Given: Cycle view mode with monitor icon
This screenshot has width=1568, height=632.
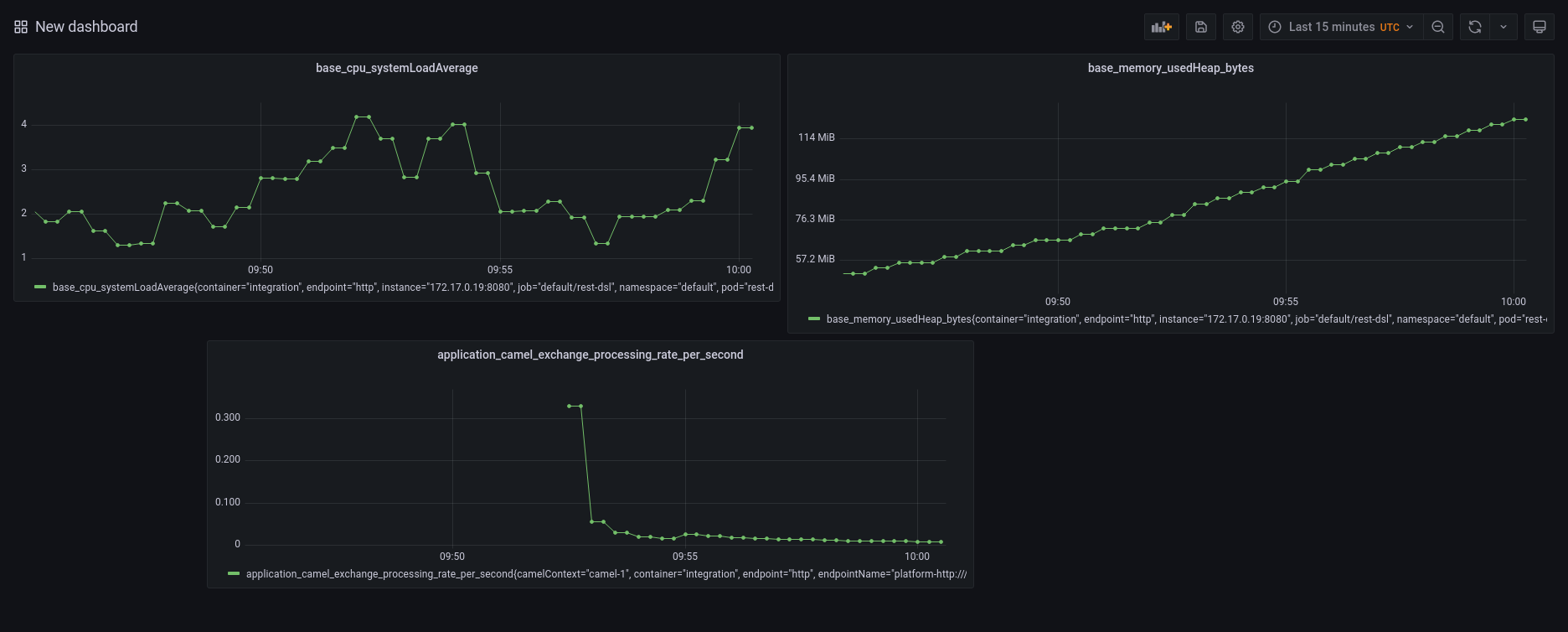Looking at the screenshot, I should pyautogui.click(x=1539, y=27).
